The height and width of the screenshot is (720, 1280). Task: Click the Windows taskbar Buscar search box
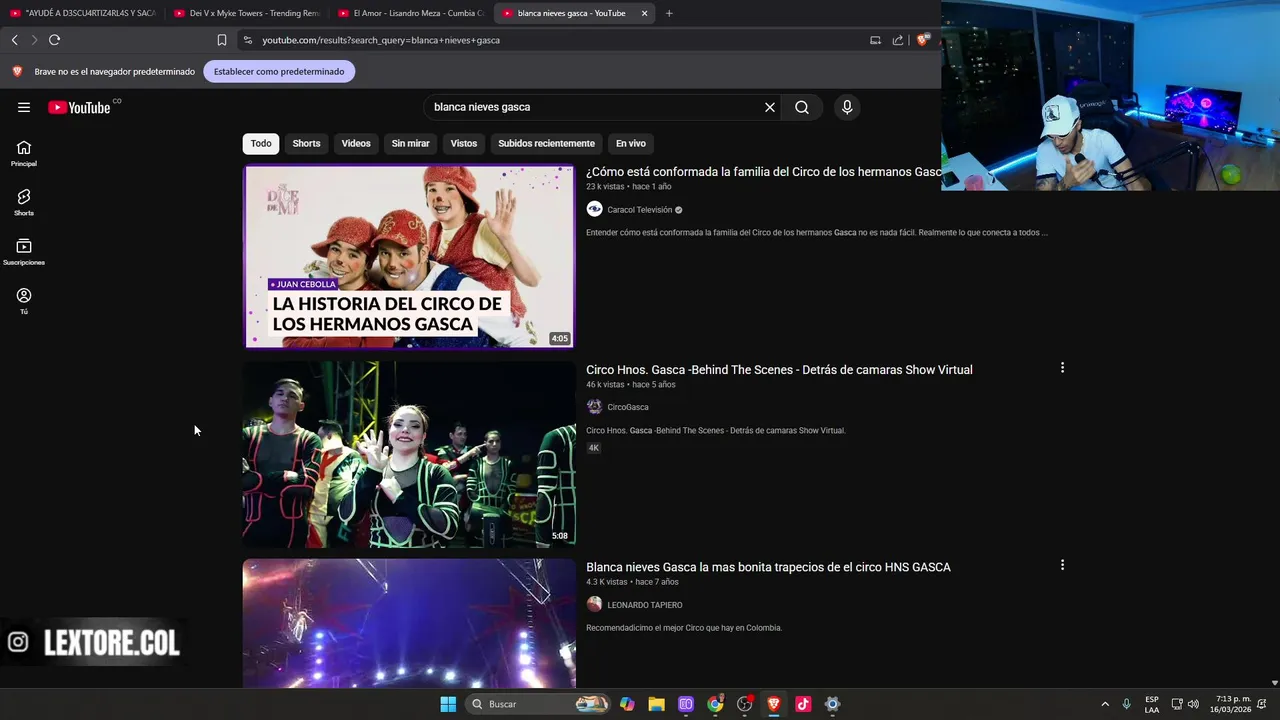[x=538, y=704]
